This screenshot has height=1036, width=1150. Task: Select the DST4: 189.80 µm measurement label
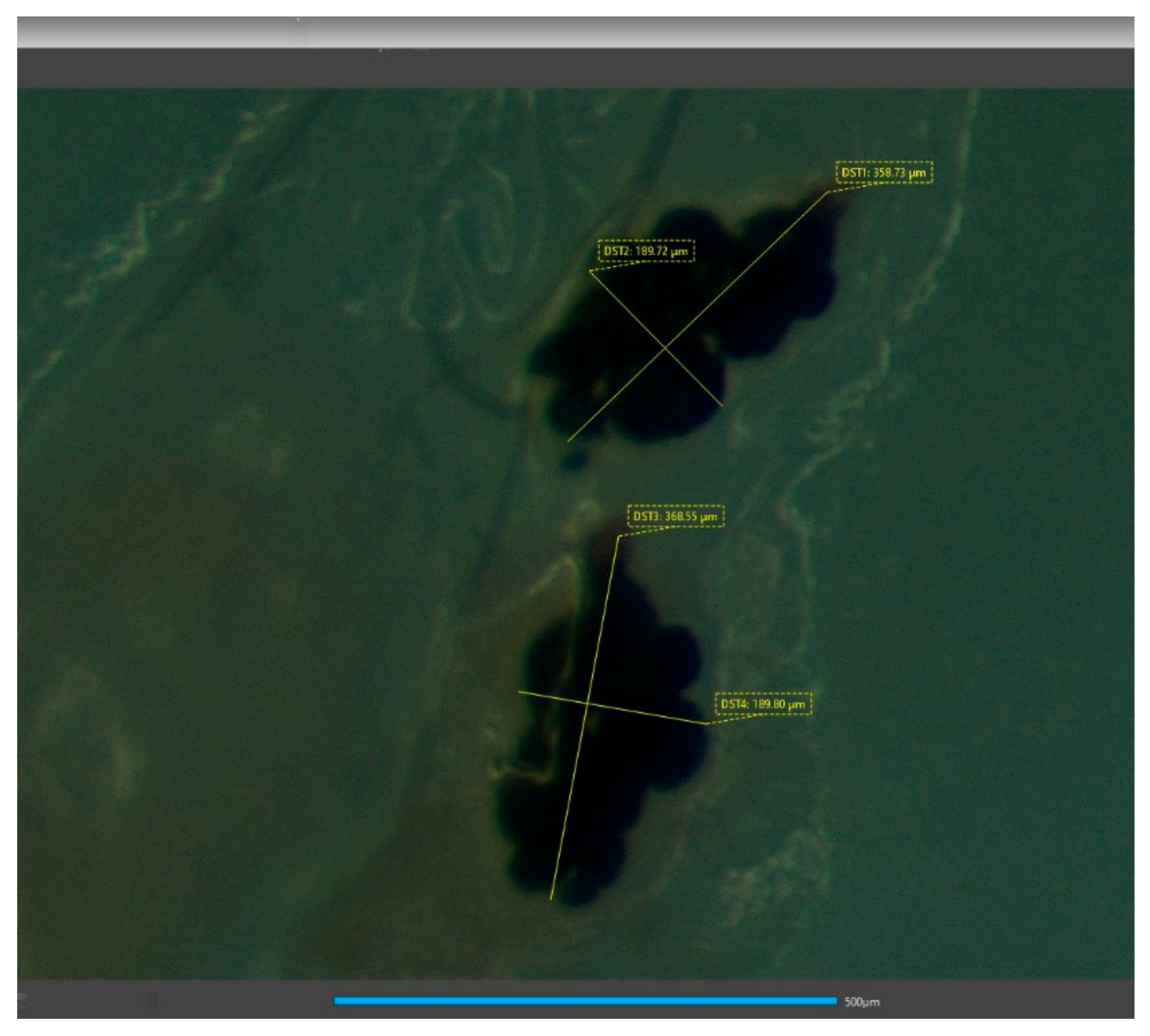(x=763, y=704)
